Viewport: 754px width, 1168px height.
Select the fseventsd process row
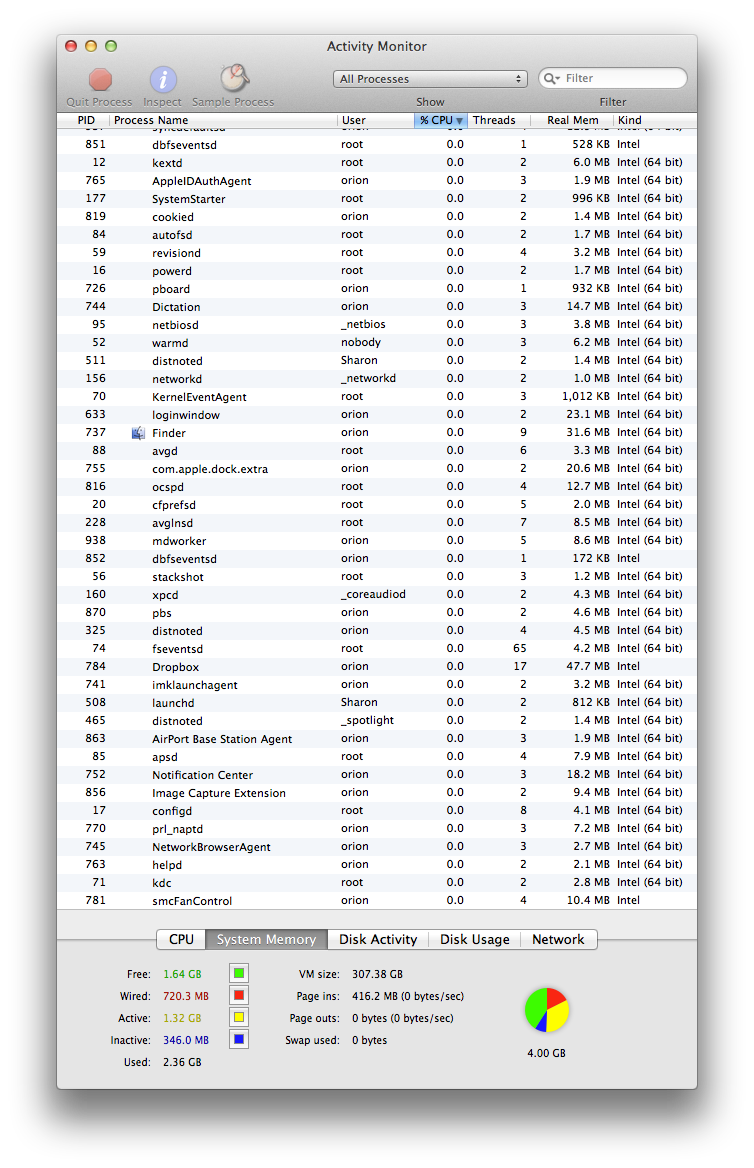[377, 649]
